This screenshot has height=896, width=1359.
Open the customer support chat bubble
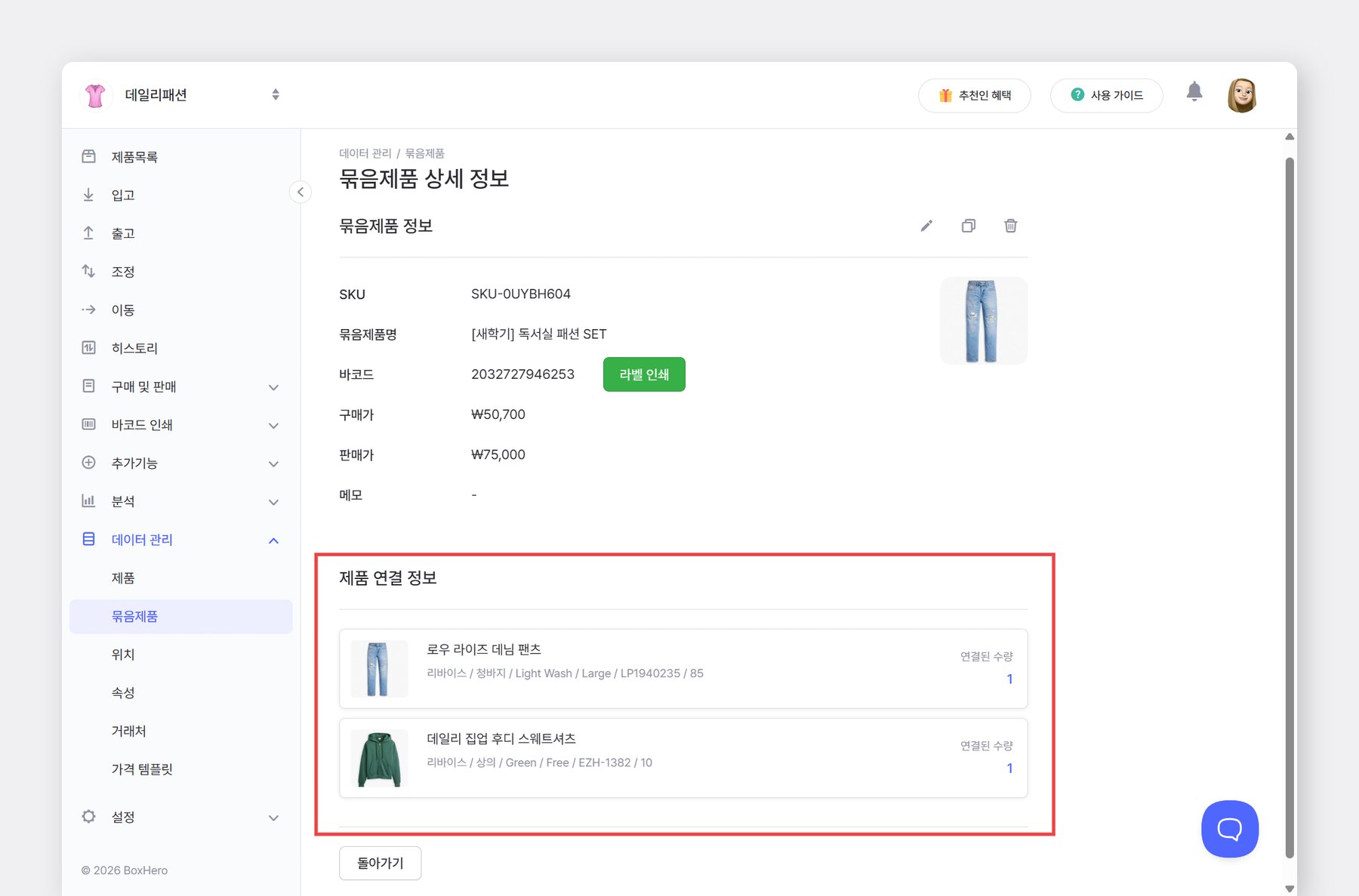1229,828
